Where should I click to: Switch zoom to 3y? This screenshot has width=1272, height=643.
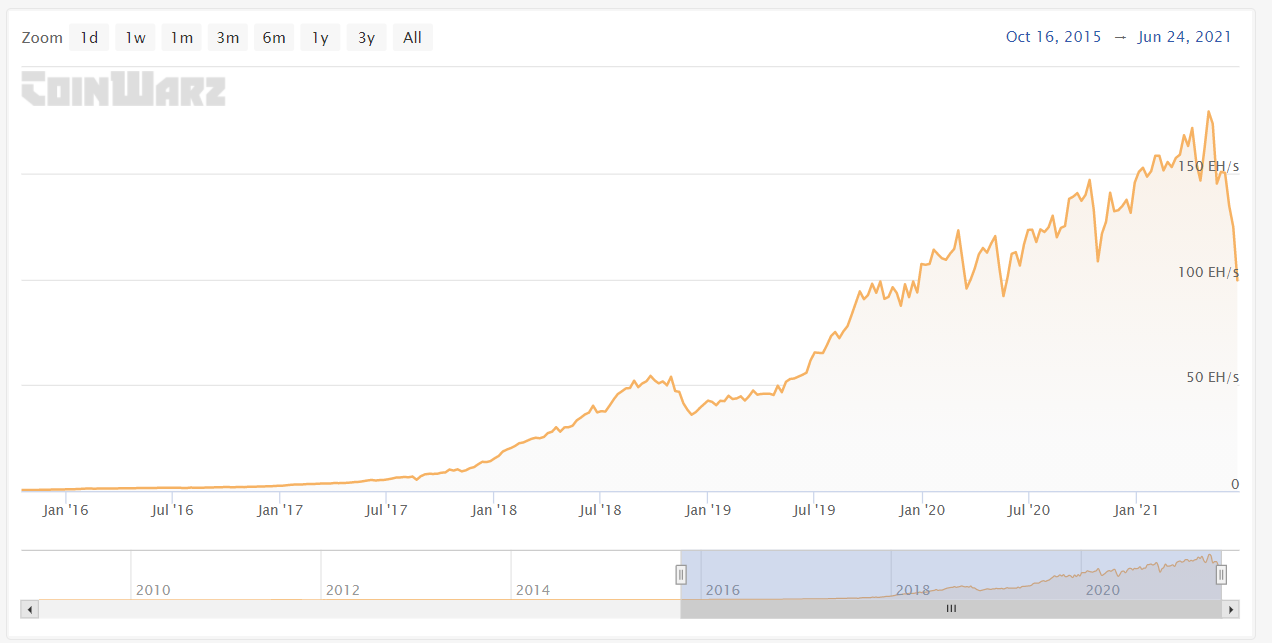pyautogui.click(x=367, y=38)
